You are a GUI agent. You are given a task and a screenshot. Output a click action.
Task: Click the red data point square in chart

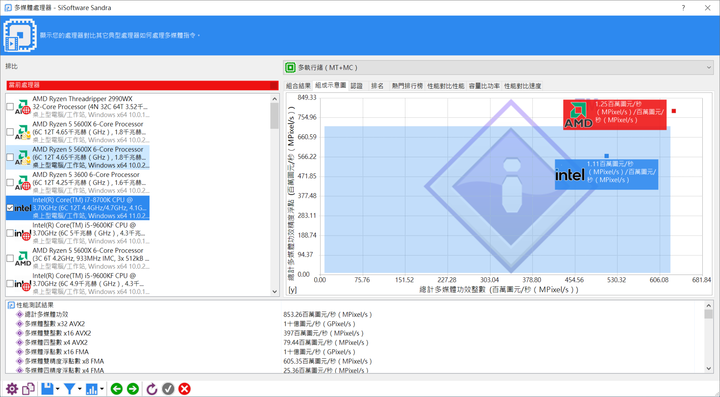(x=674, y=111)
